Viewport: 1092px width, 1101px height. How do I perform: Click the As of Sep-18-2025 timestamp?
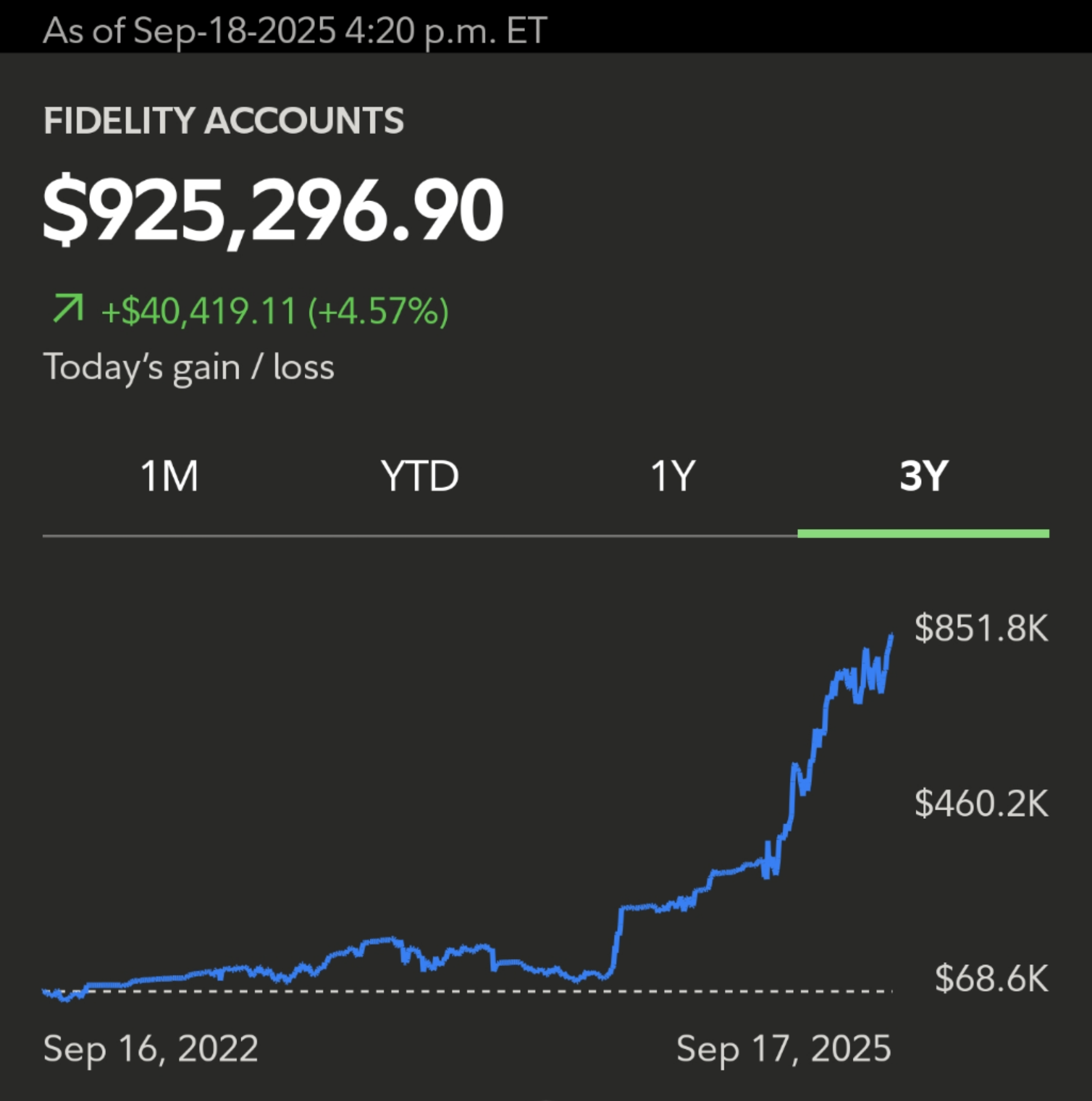[294, 30]
